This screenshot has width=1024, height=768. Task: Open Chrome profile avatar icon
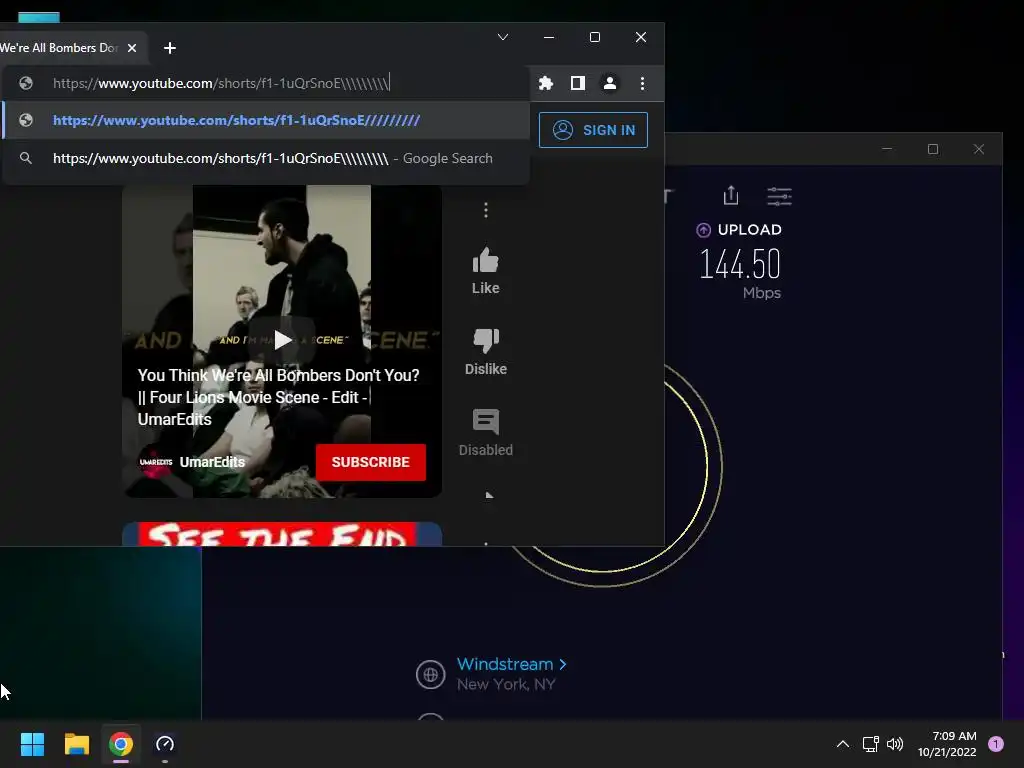[x=610, y=83]
